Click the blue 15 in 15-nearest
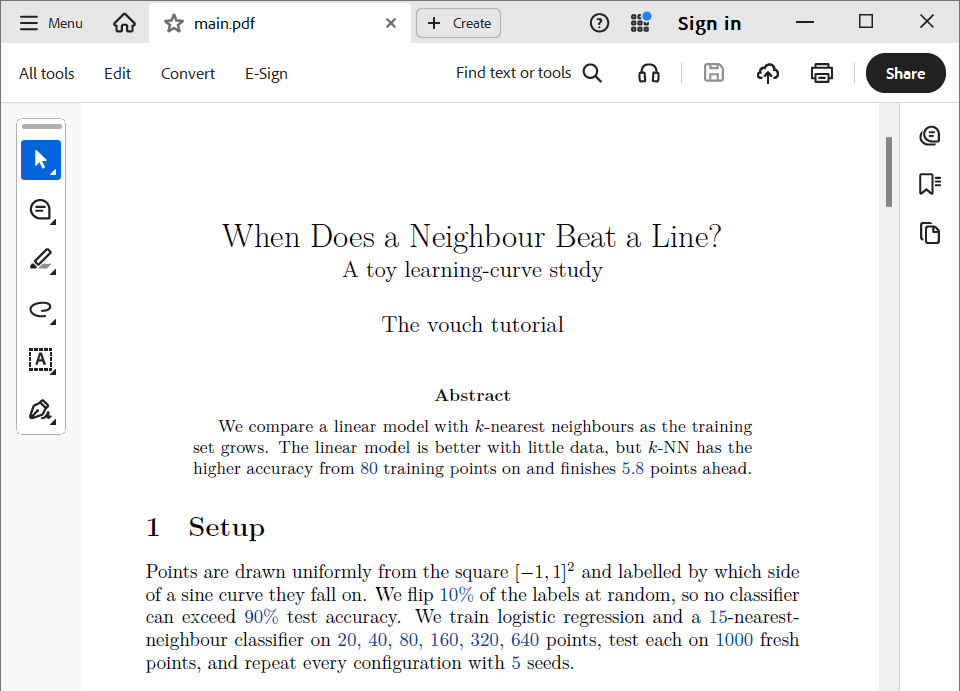 click(718, 617)
